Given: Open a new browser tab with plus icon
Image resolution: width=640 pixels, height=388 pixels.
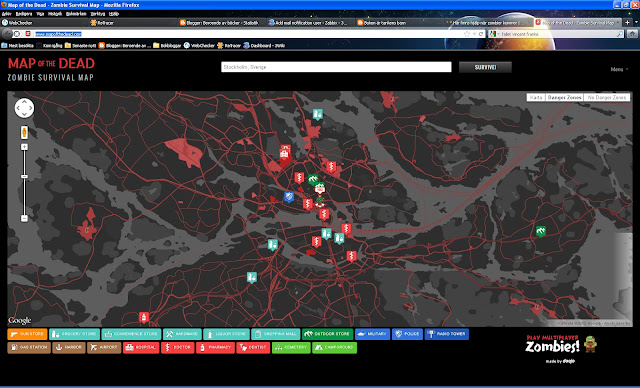Looking at the screenshot, I should pos(628,22).
